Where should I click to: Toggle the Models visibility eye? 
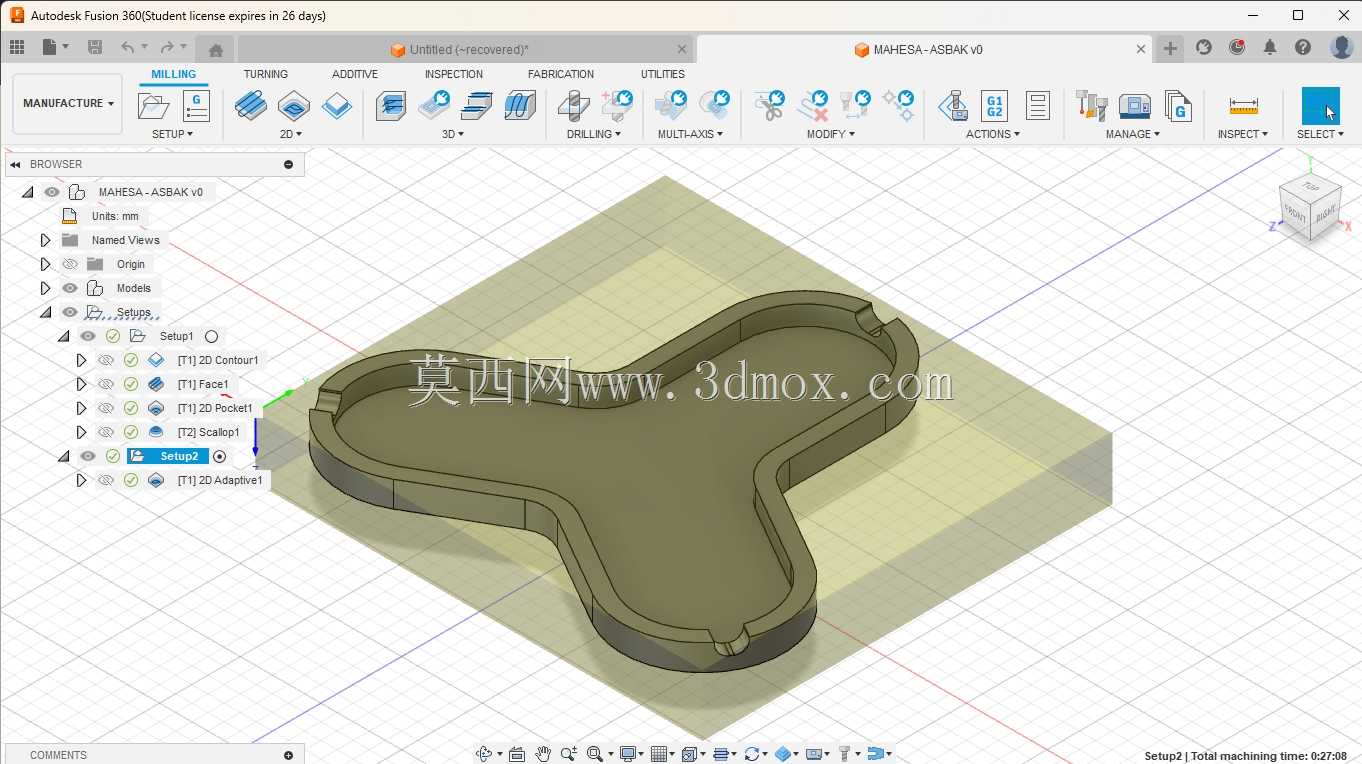click(x=70, y=288)
